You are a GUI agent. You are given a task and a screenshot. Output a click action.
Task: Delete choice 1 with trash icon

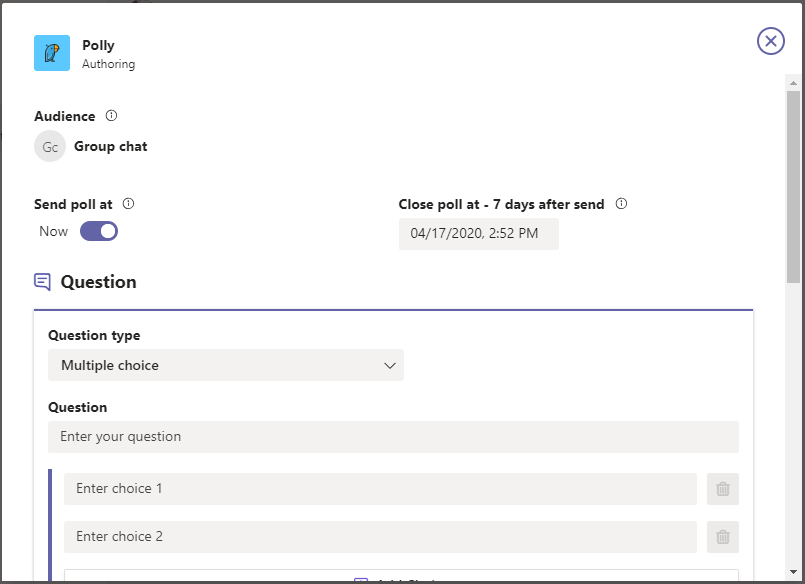(x=722, y=489)
